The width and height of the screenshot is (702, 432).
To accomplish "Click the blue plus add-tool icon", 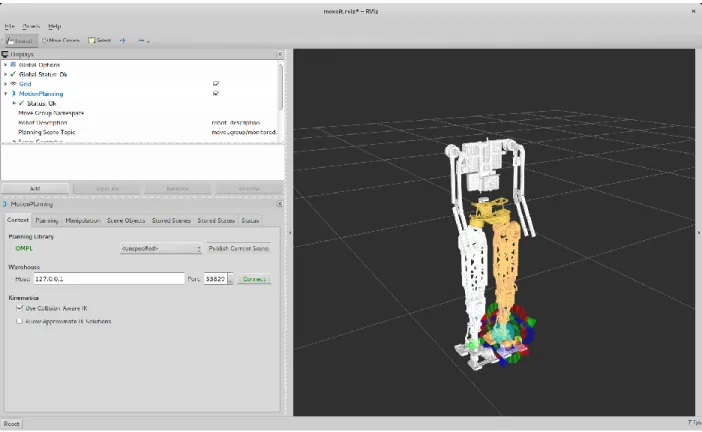I will [x=122, y=40].
